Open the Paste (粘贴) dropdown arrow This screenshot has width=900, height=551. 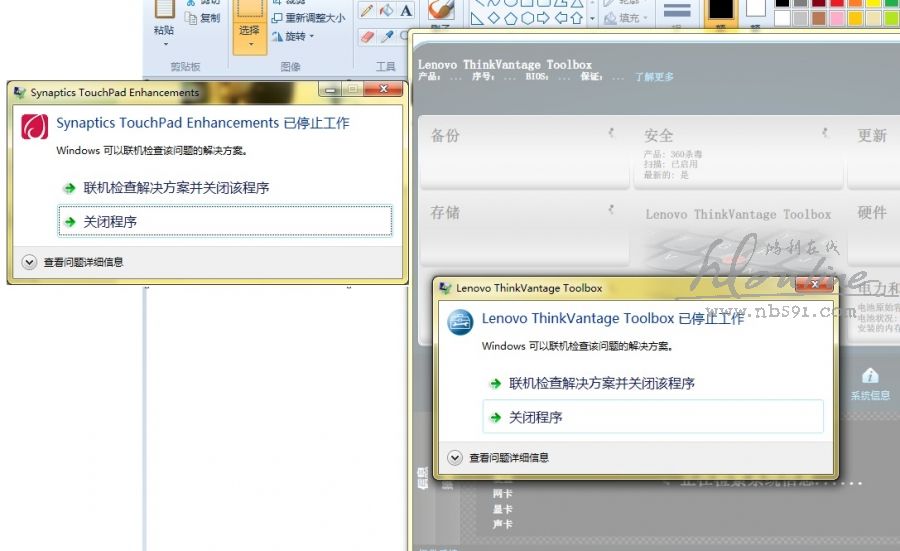pyautogui.click(x=165, y=44)
